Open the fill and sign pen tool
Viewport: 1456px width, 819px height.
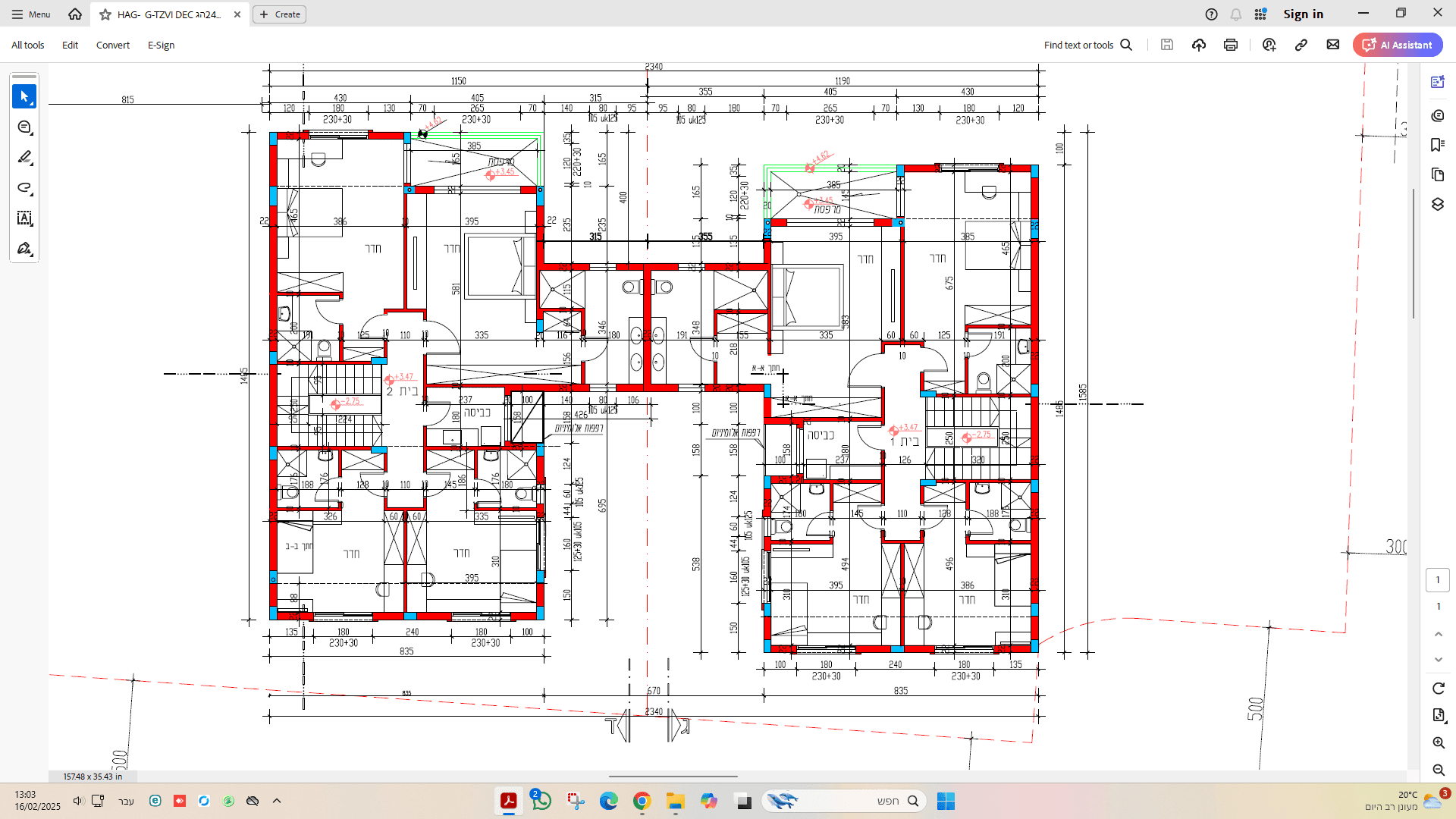[24, 249]
